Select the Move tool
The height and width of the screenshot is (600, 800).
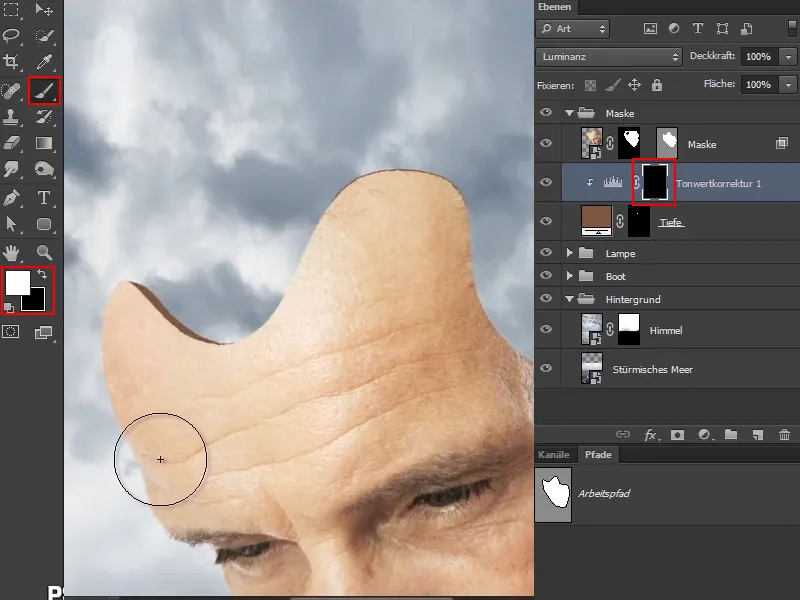click(44, 9)
